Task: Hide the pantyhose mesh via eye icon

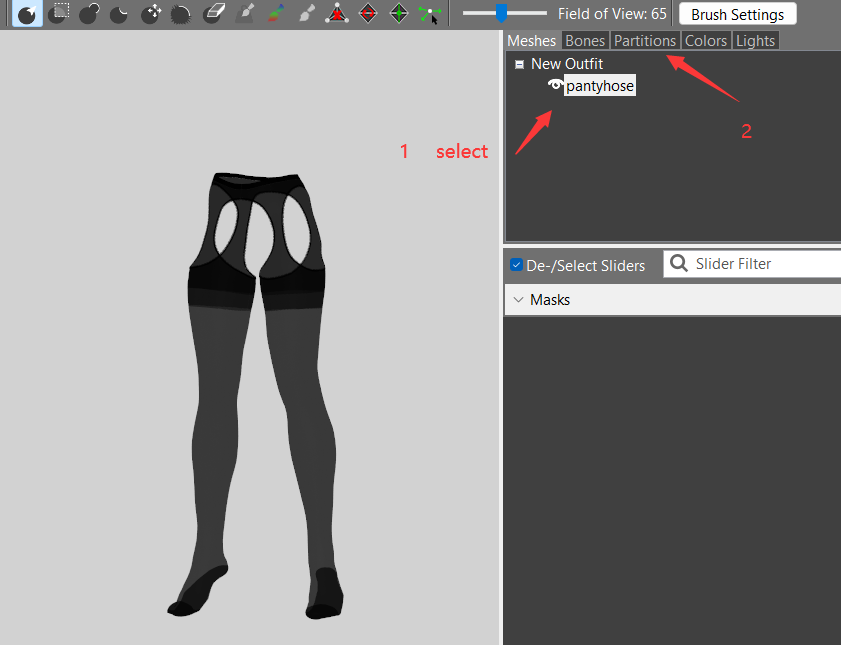Action: click(x=555, y=85)
